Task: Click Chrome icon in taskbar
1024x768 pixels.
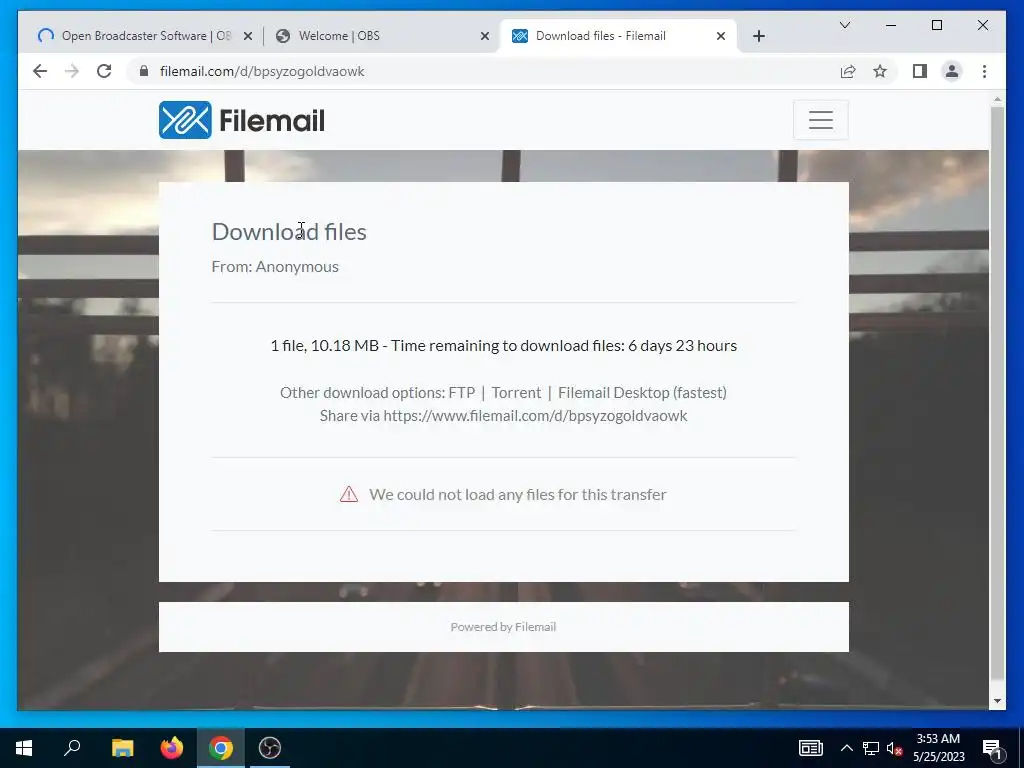Action: pos(221,748)
